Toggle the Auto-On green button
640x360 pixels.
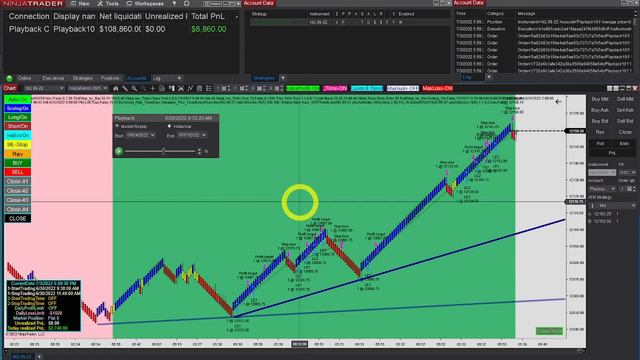(18, 99)
